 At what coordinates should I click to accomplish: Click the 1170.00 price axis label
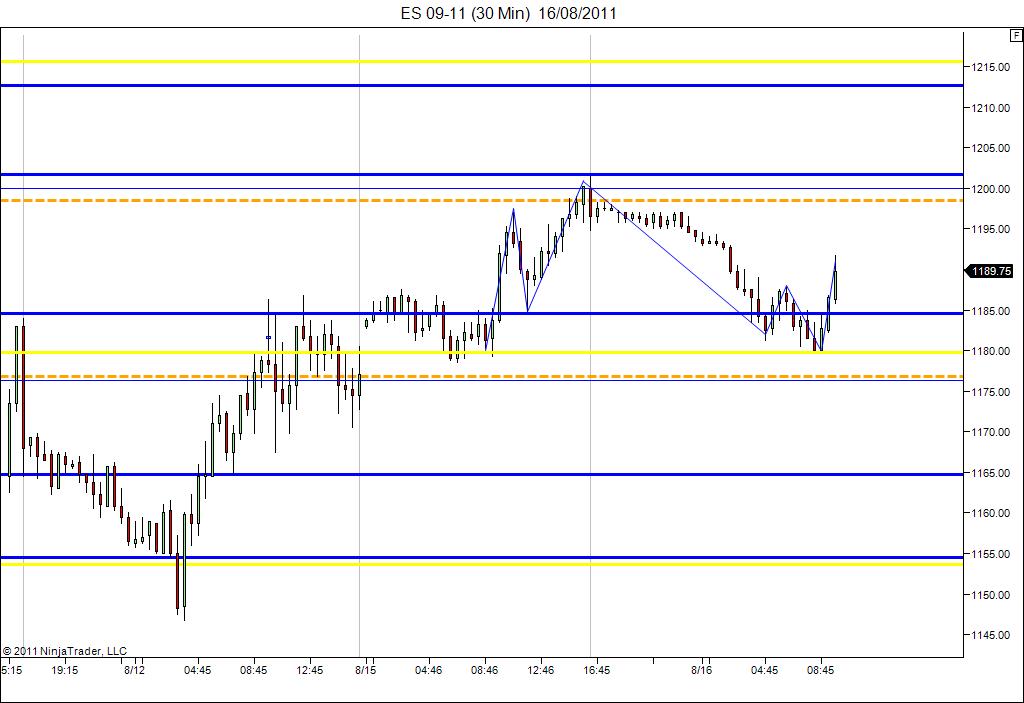pyautogui.click(x=990, y=433)
